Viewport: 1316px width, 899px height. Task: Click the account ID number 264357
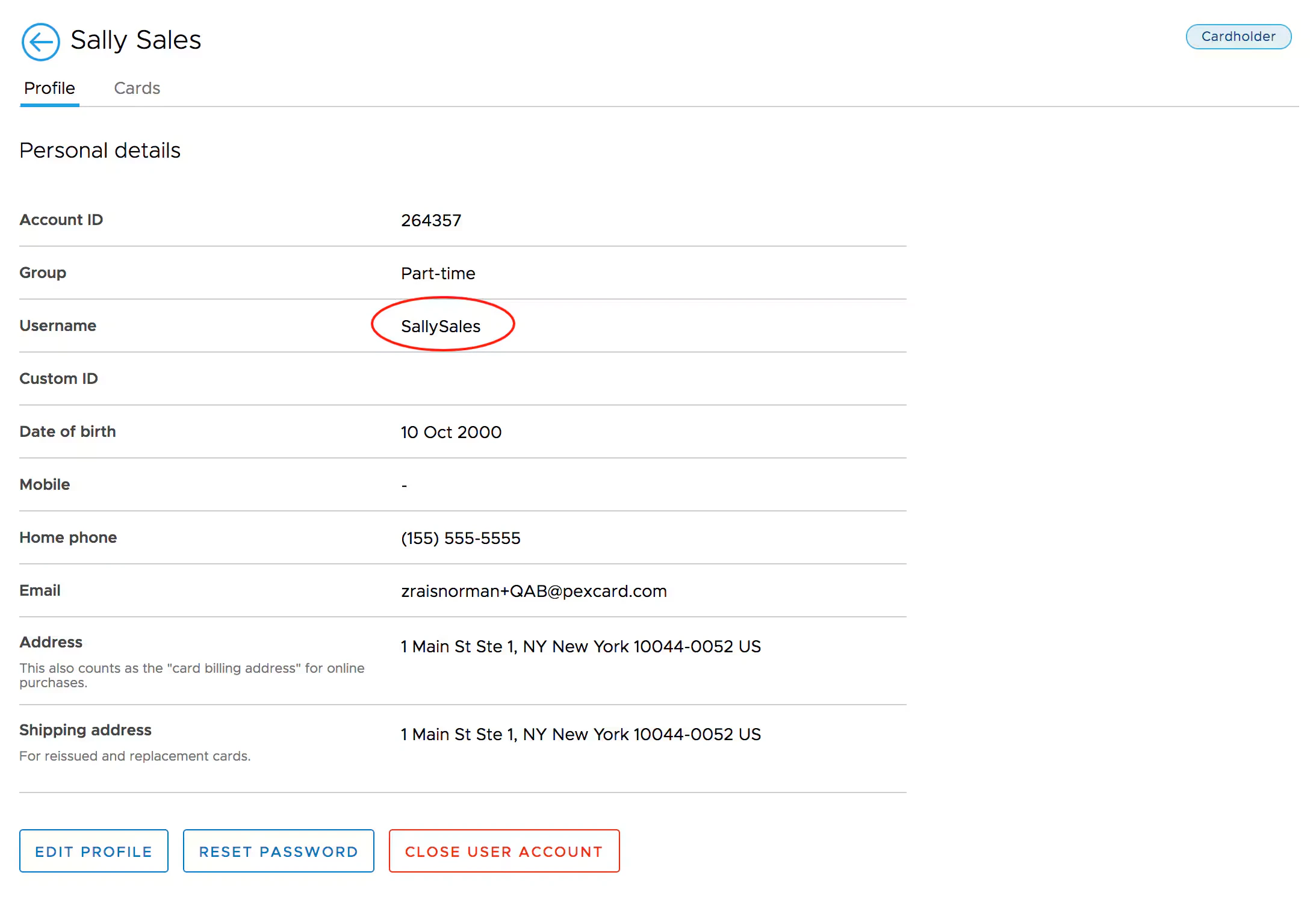(x=431, y=220)
